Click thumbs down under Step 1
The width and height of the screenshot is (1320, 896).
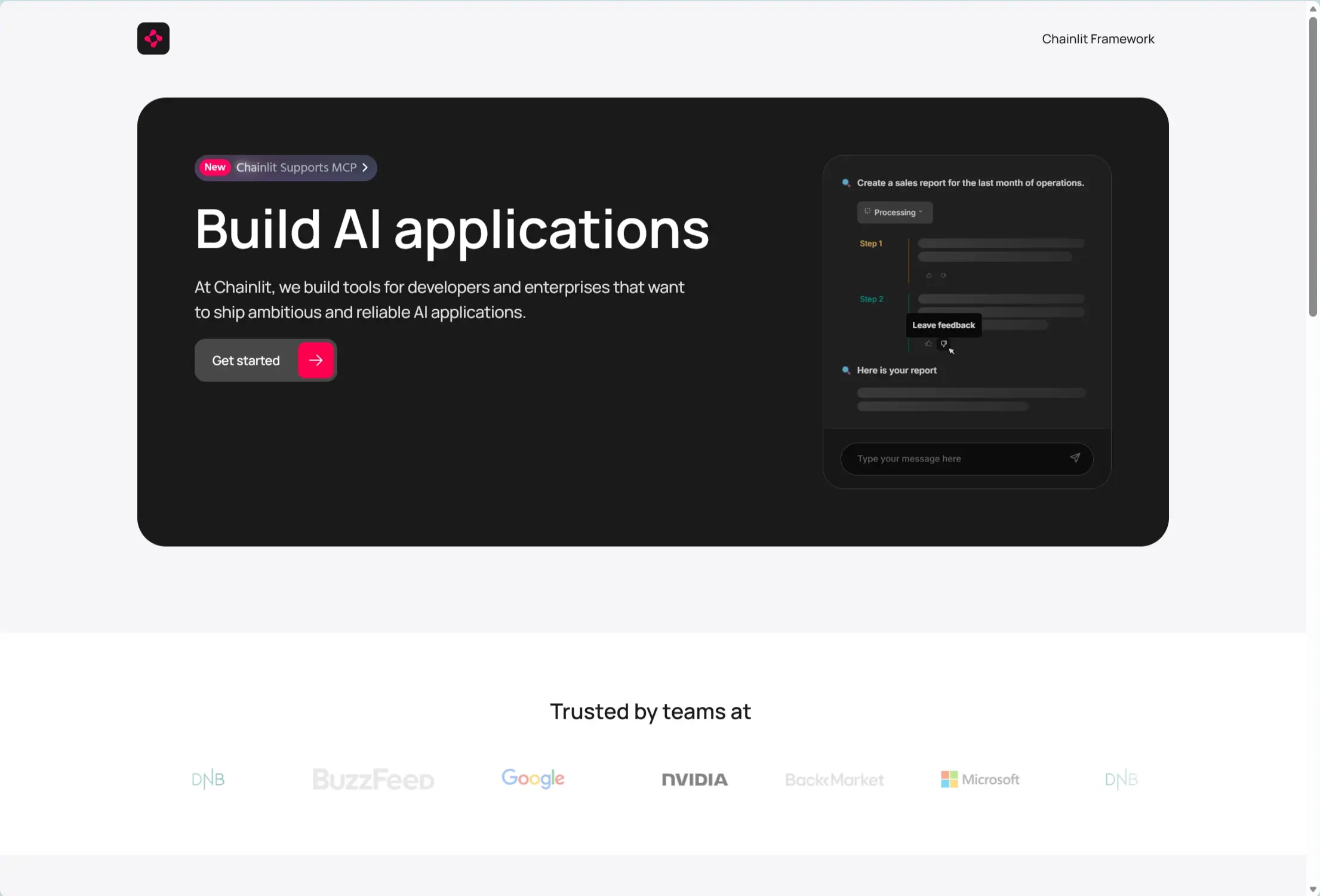point(943,275)
